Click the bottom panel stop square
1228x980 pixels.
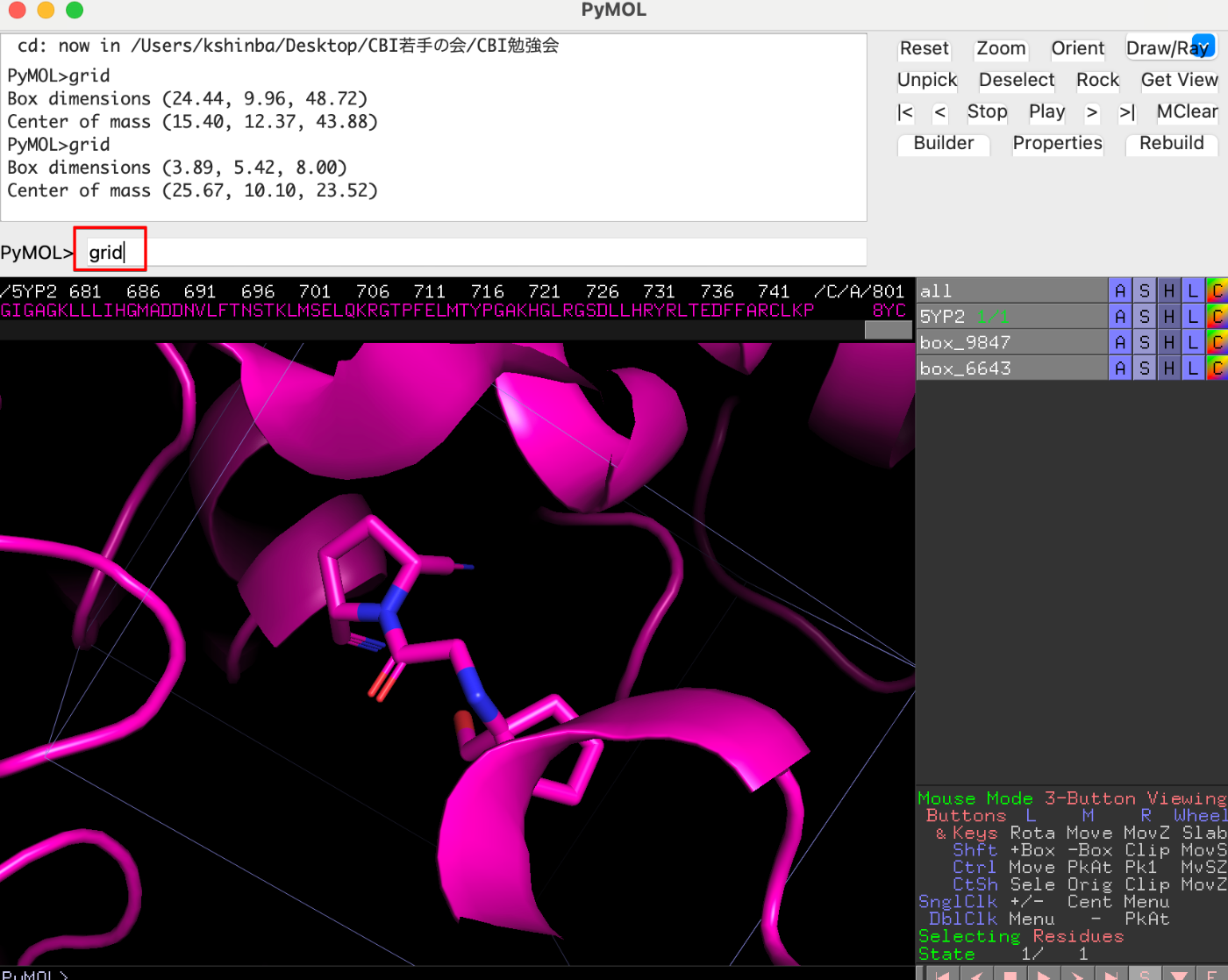point(1010,975)
